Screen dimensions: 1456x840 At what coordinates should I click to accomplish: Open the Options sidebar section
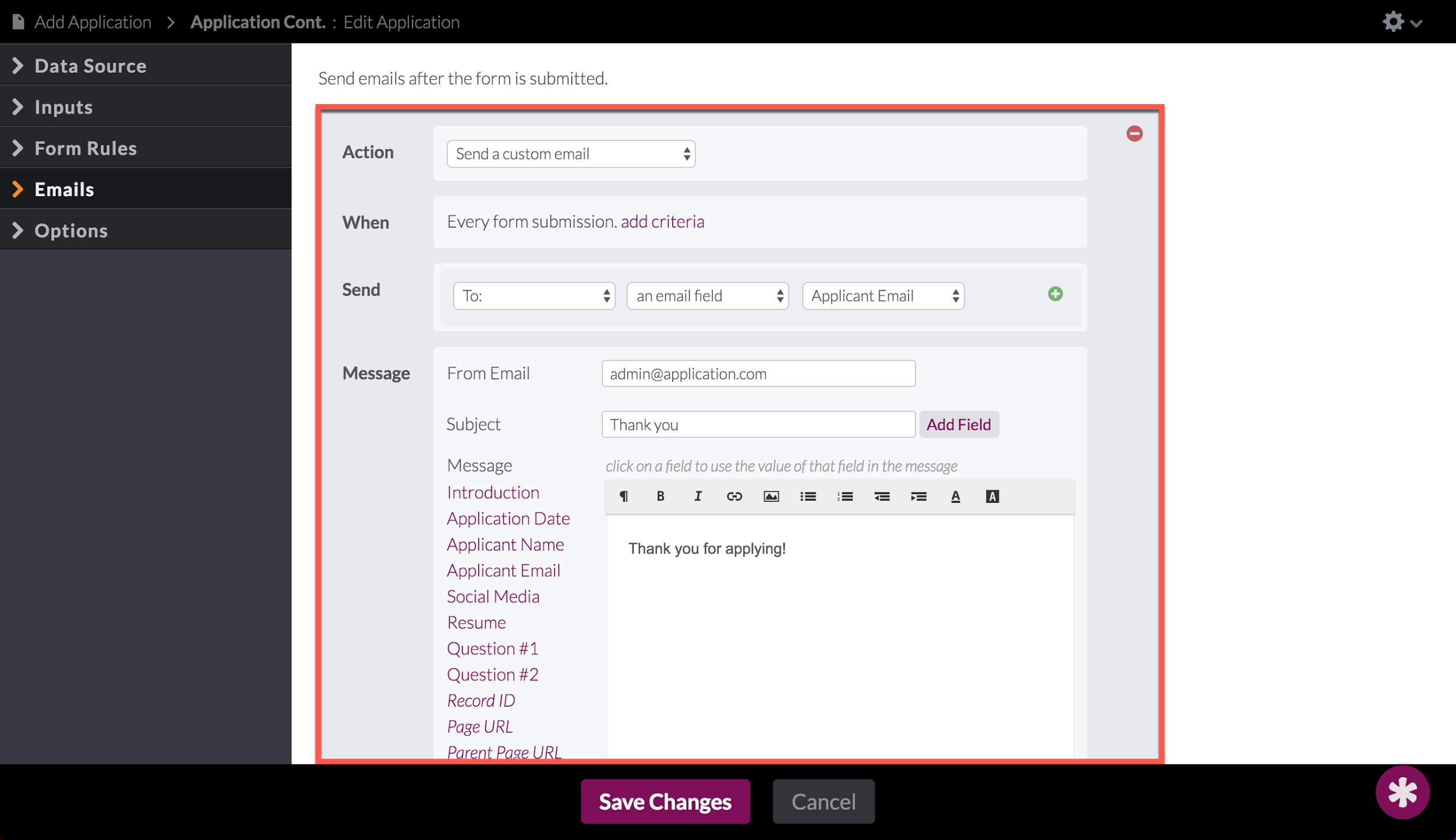click(x=71, y=231)
